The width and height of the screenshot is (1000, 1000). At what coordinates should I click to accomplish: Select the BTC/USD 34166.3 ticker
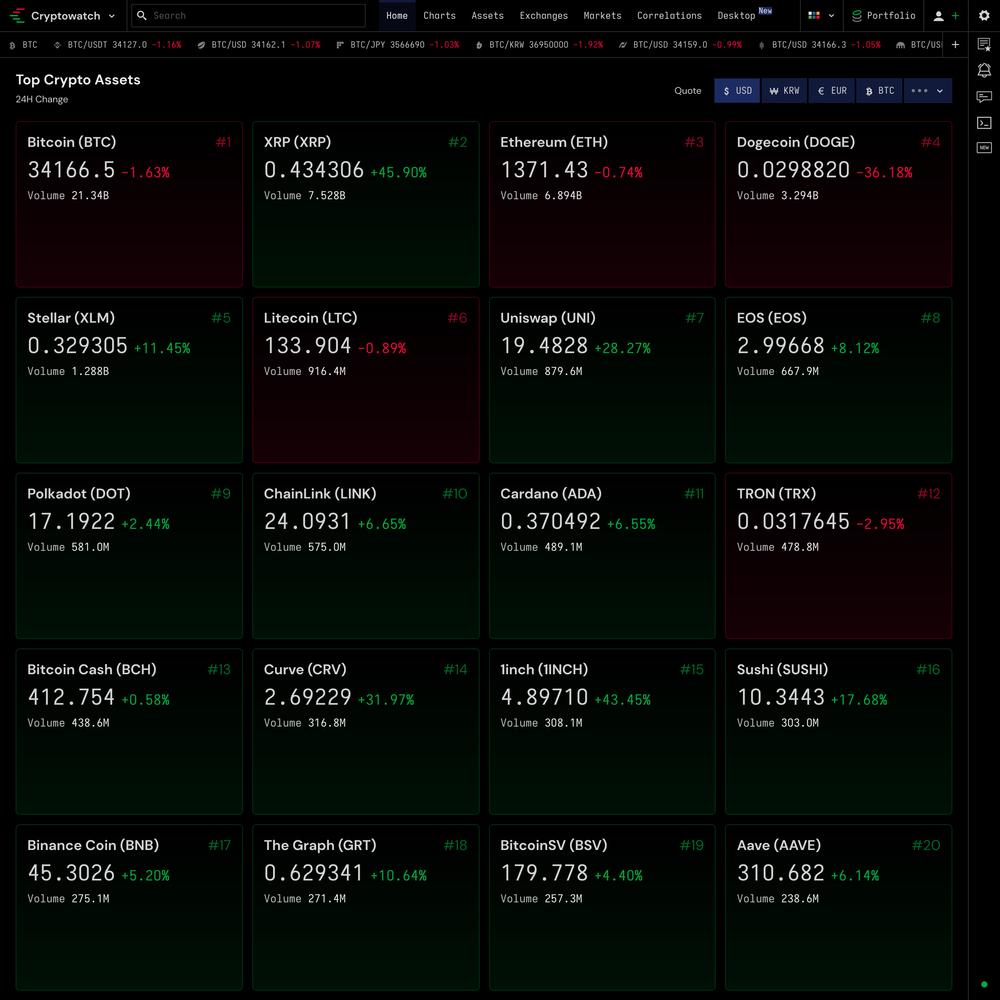click(819, 45)
